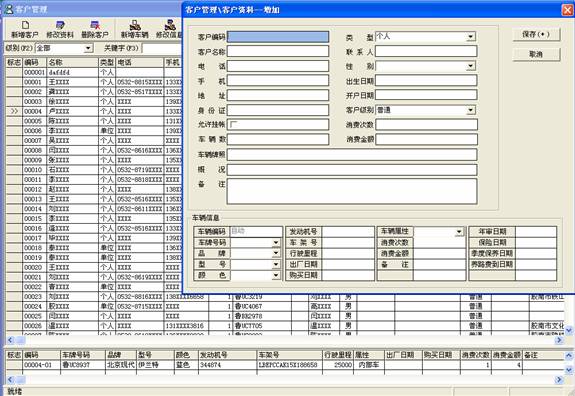The width and height of the screenshot is (575, 396).
Task: Click the 客户名称 input field
Action: coord(278,51)
